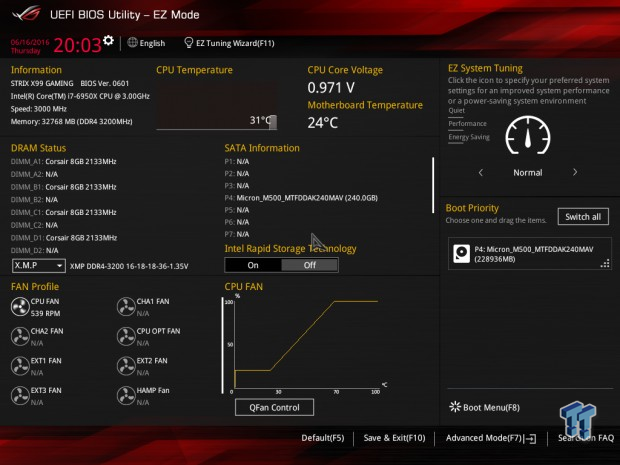The image size is (620, 465).
Task: Click DIMM_C1 Corsair 8GB 2133MHz entry
Action: pyautogui.click(x=64, y=212)
